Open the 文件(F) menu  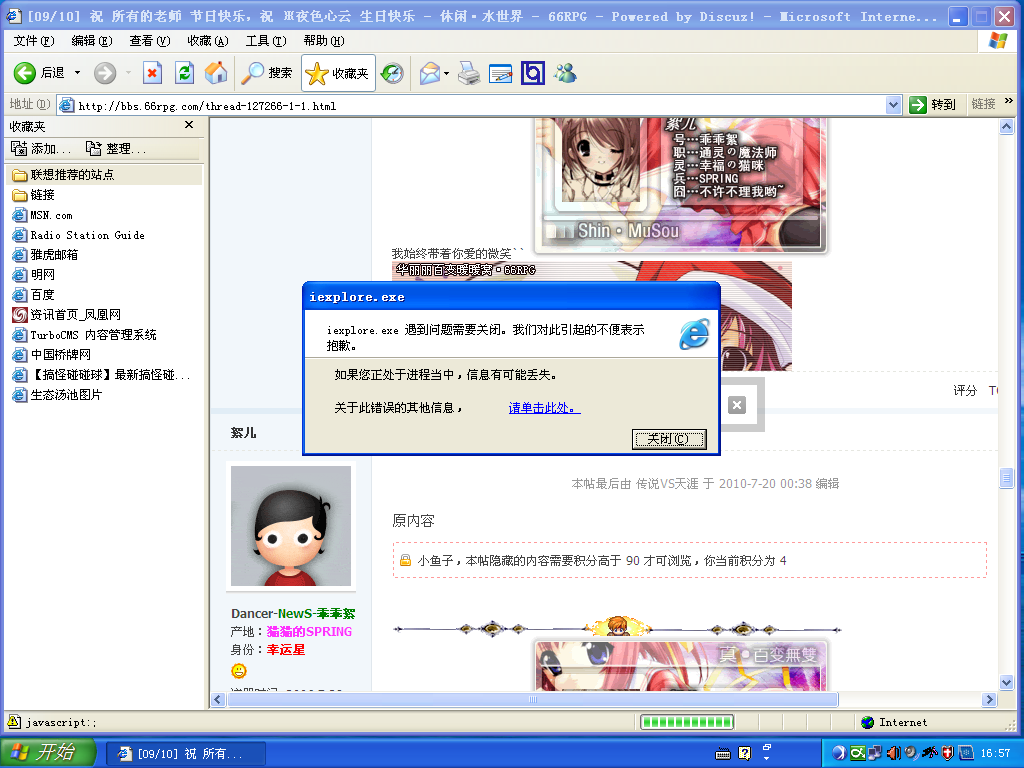click(34, 40)
